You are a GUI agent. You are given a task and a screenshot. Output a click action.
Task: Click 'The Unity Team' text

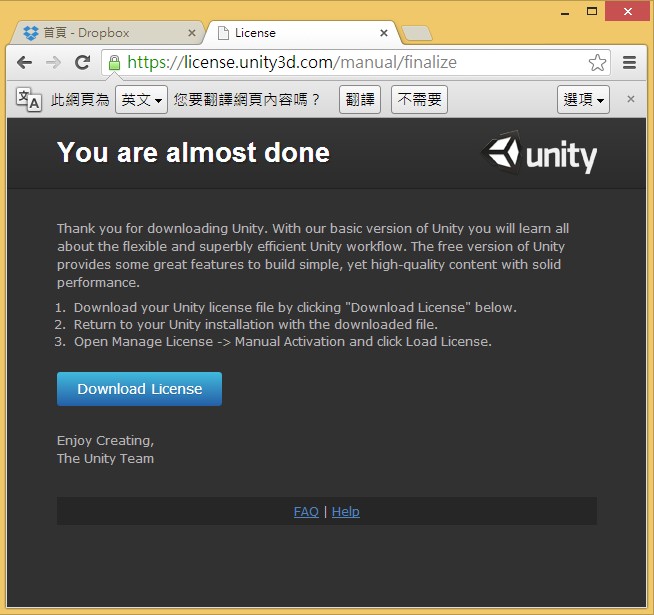[x=106, y=459]
